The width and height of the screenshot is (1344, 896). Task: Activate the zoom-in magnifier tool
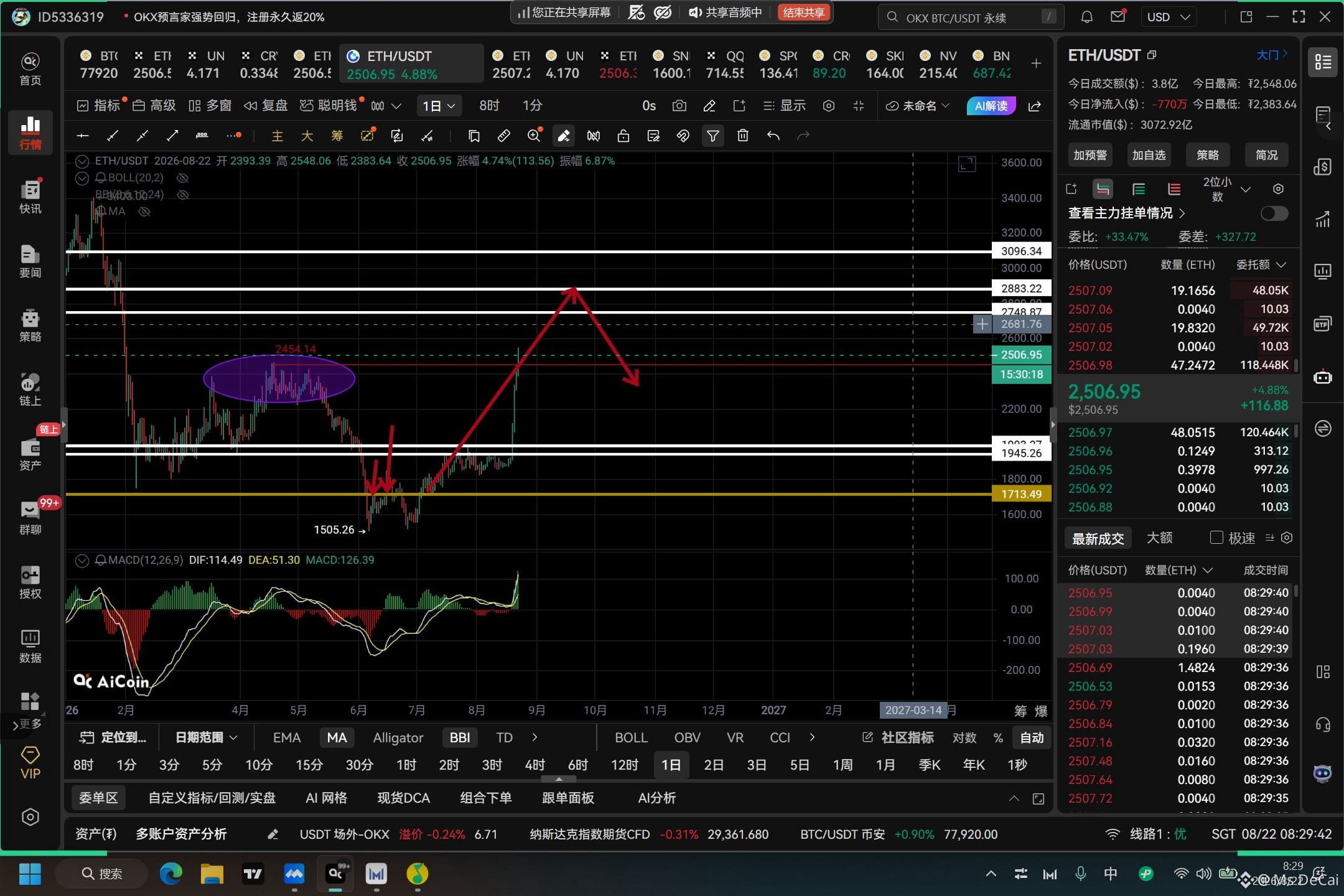click(534, 136)
